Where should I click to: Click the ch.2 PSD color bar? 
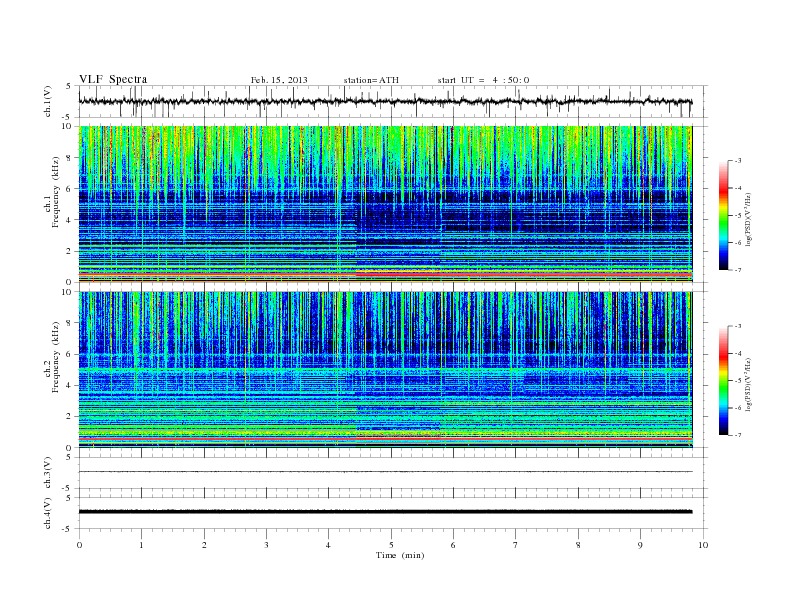pos(724,381)
